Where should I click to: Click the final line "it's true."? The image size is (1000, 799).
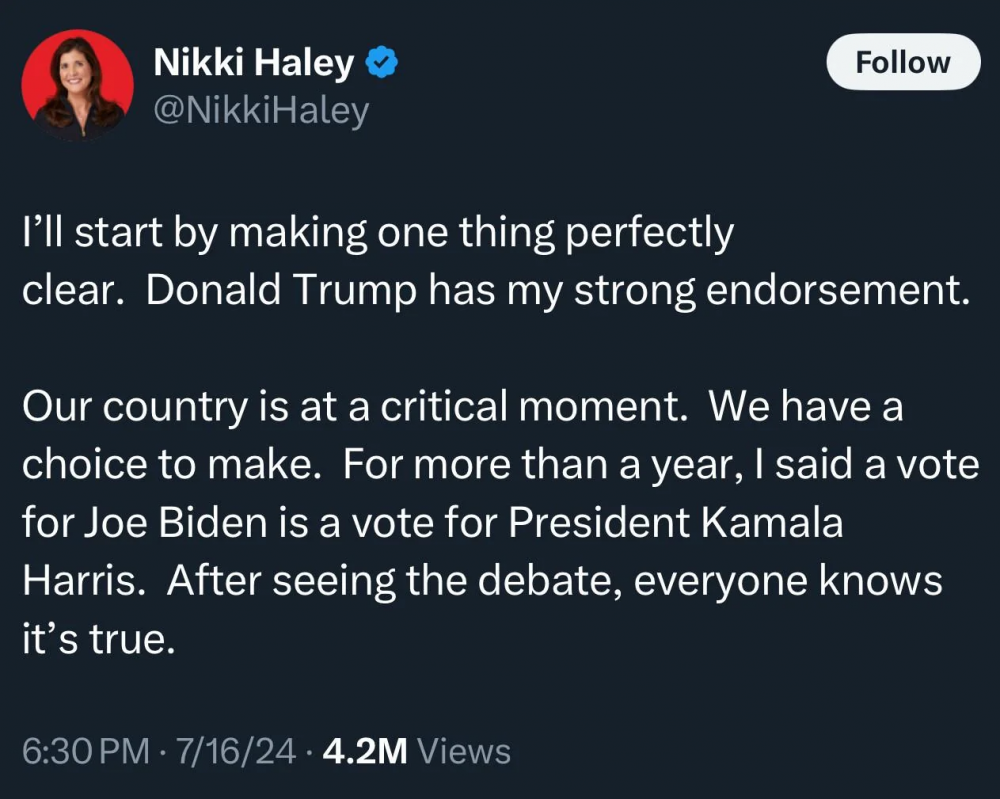point(98,639)
